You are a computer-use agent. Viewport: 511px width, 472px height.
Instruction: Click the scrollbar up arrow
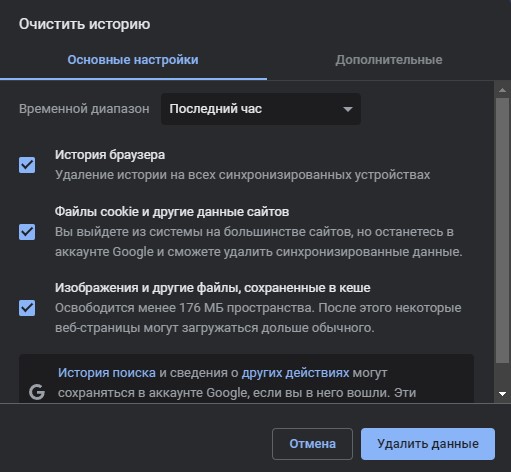[x=502, y=90]
